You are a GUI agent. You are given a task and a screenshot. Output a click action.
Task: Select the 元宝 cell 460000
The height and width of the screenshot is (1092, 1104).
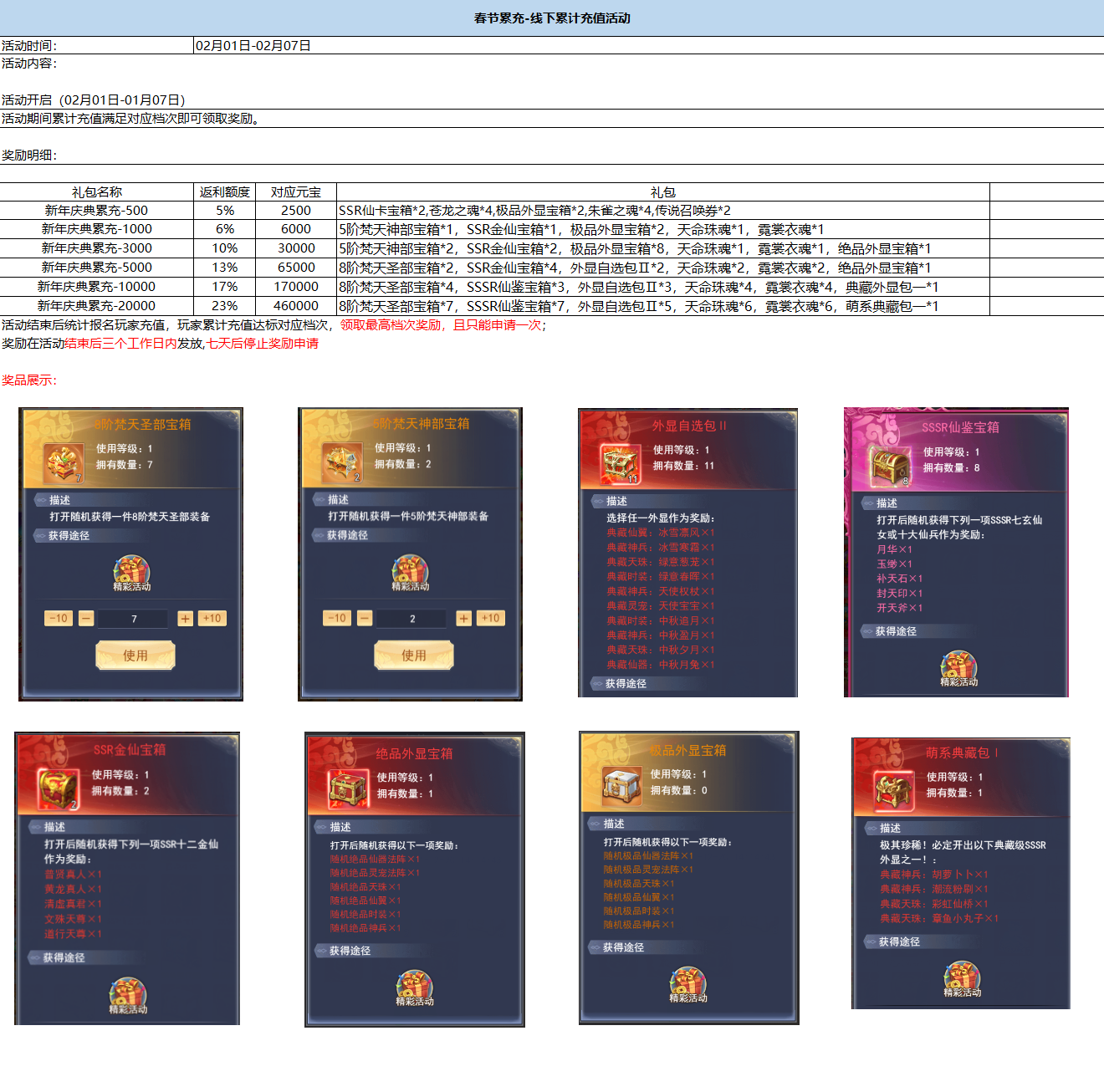[x=296, y=306]
